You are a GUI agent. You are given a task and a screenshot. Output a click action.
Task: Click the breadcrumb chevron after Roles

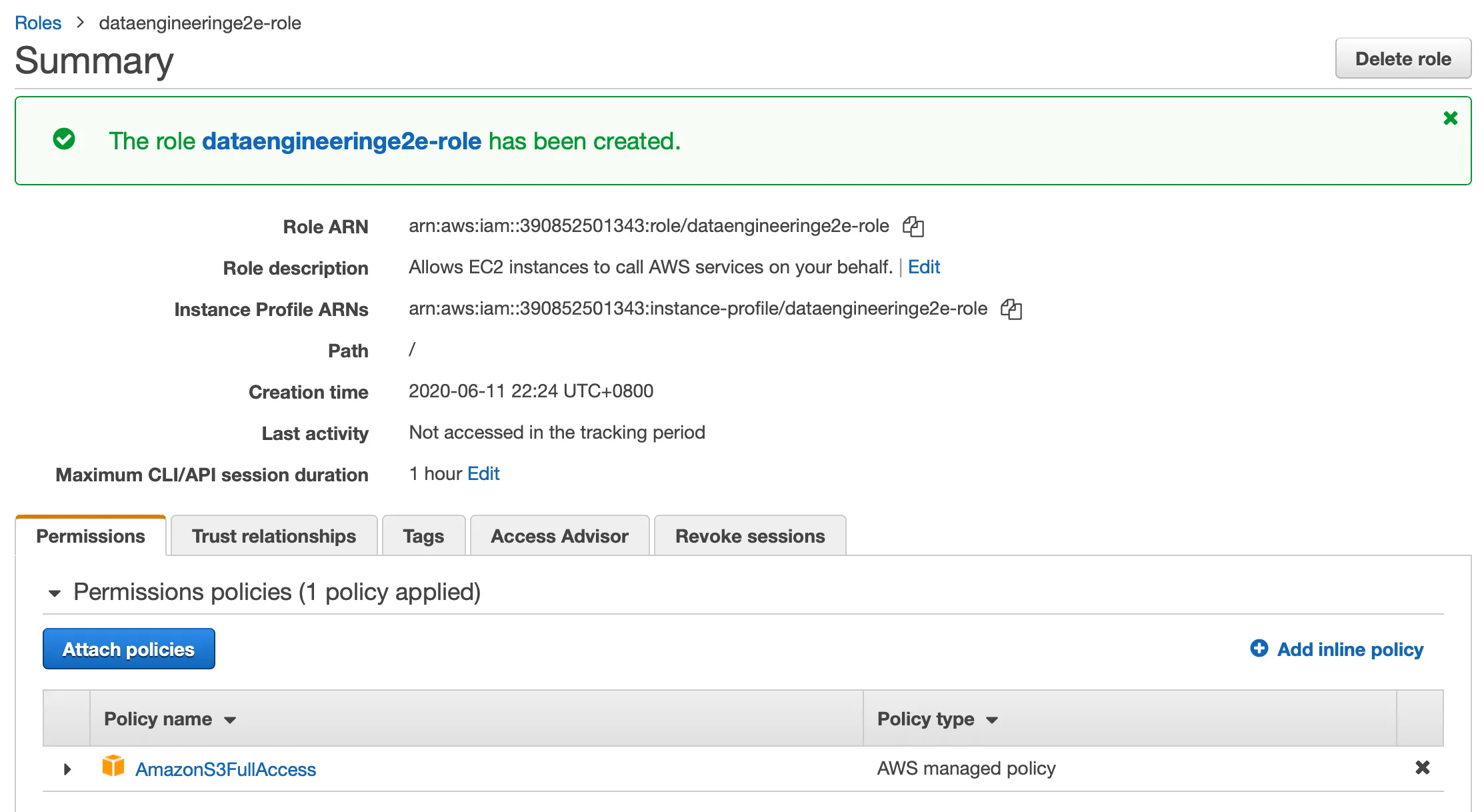[x=81, y=23]
